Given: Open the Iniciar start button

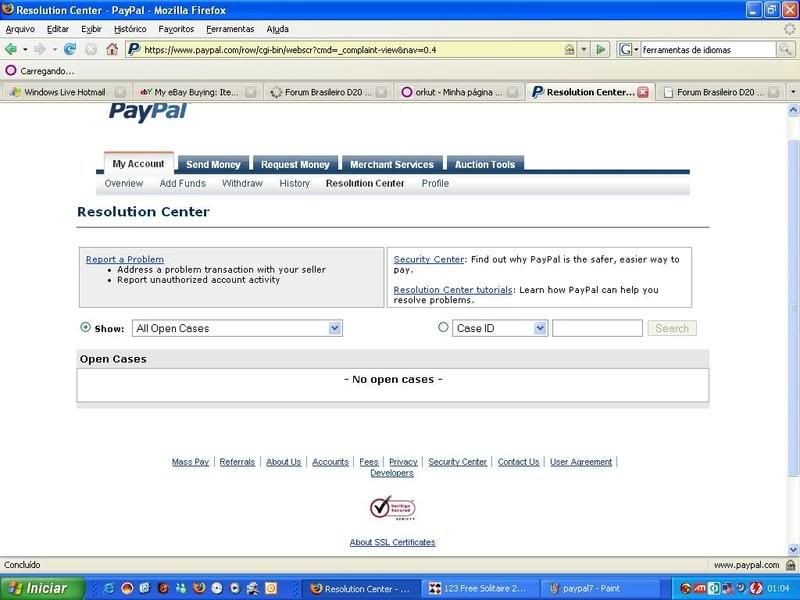Looking at the screenshot, I should (42, 588).
